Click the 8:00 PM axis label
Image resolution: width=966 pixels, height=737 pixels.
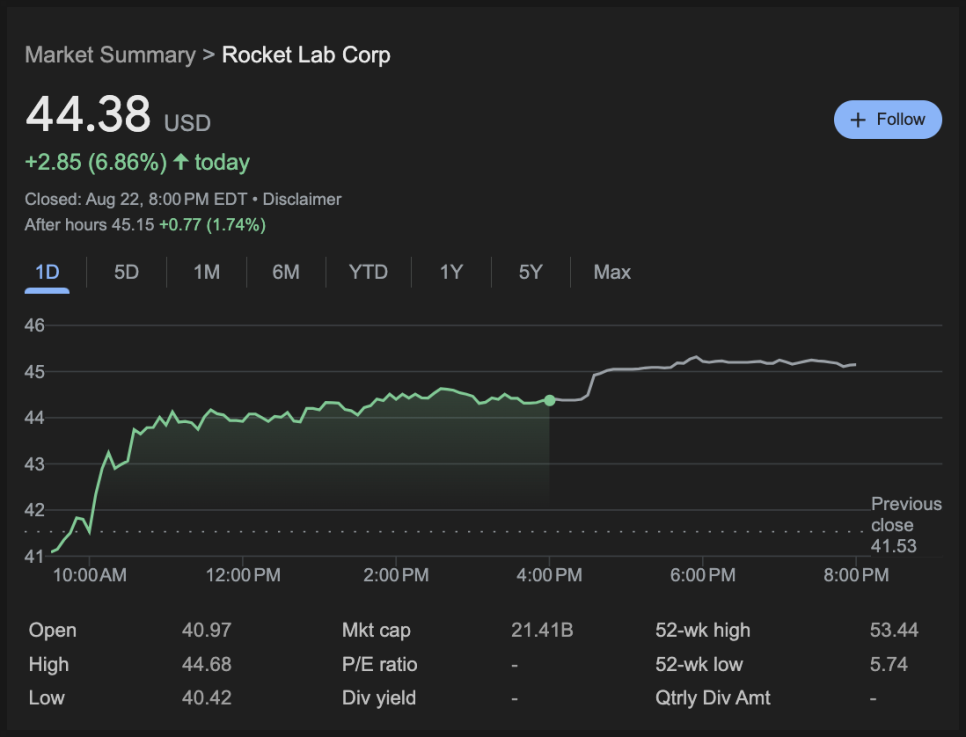[856, 576]
